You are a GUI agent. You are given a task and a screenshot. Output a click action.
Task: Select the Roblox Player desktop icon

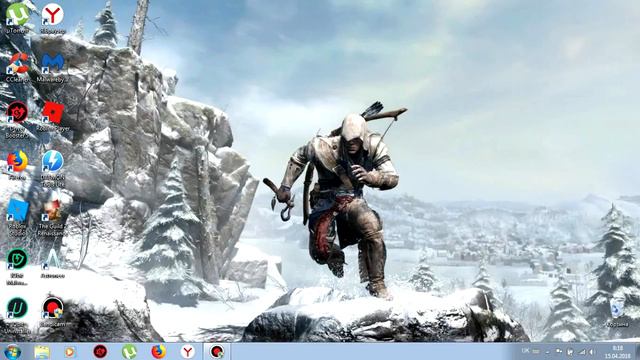53,116
